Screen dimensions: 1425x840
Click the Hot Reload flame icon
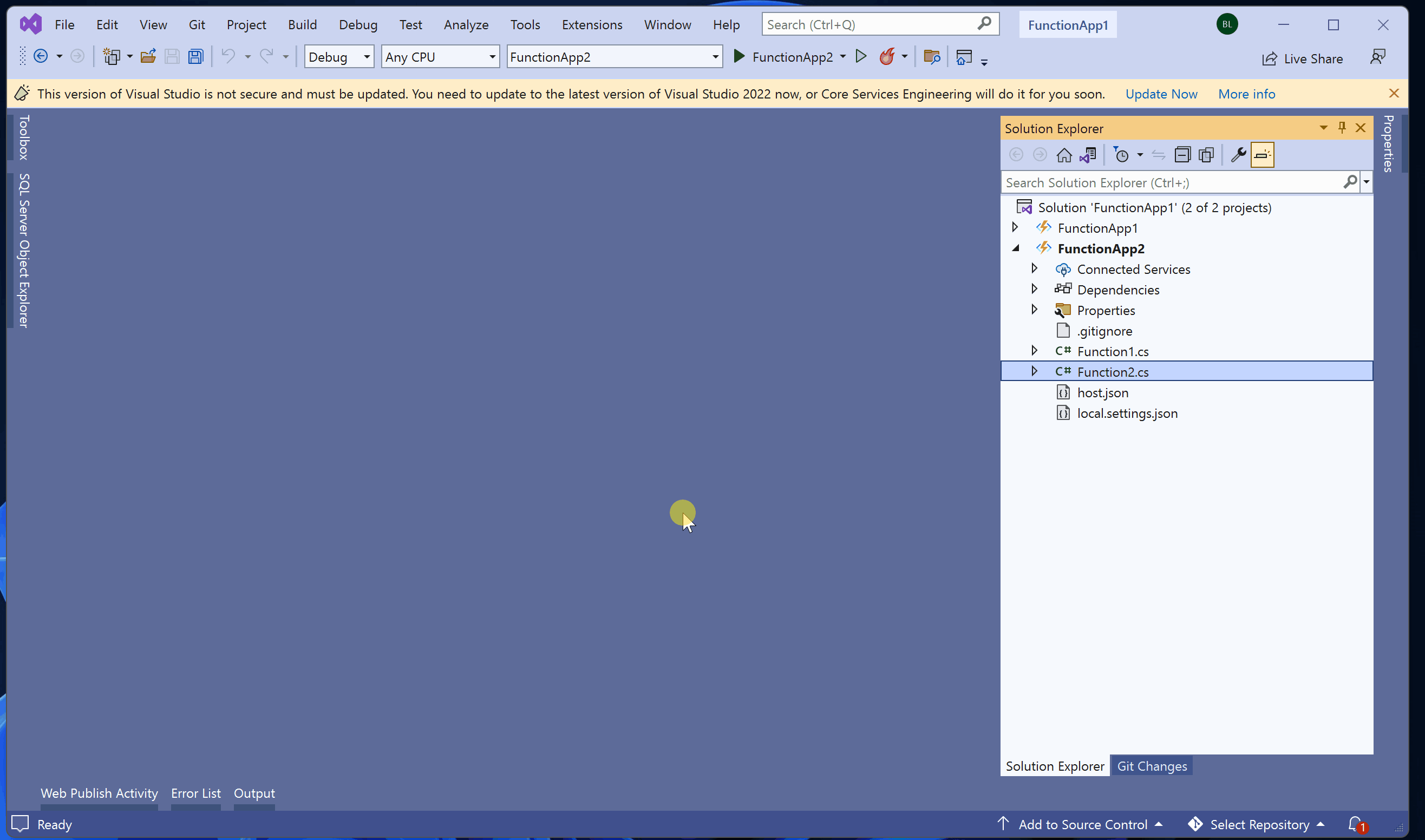[x=887, y=57]
